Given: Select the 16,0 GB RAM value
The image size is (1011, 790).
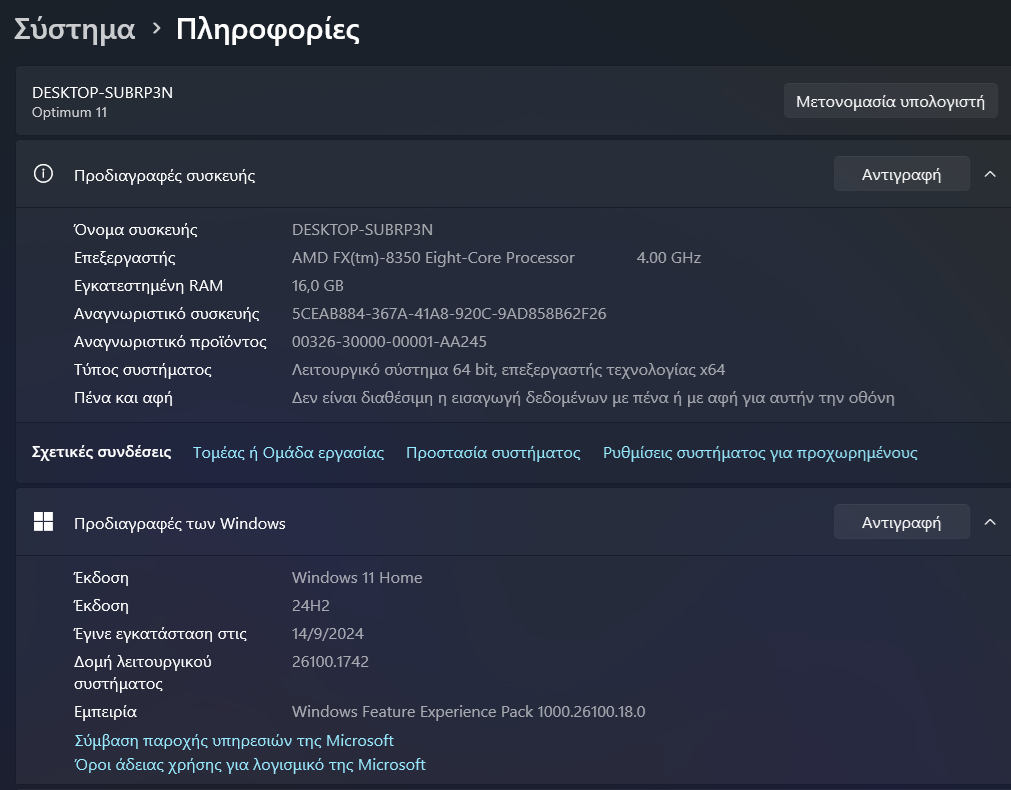Looking at the screenshot, I should coord(318,286).
